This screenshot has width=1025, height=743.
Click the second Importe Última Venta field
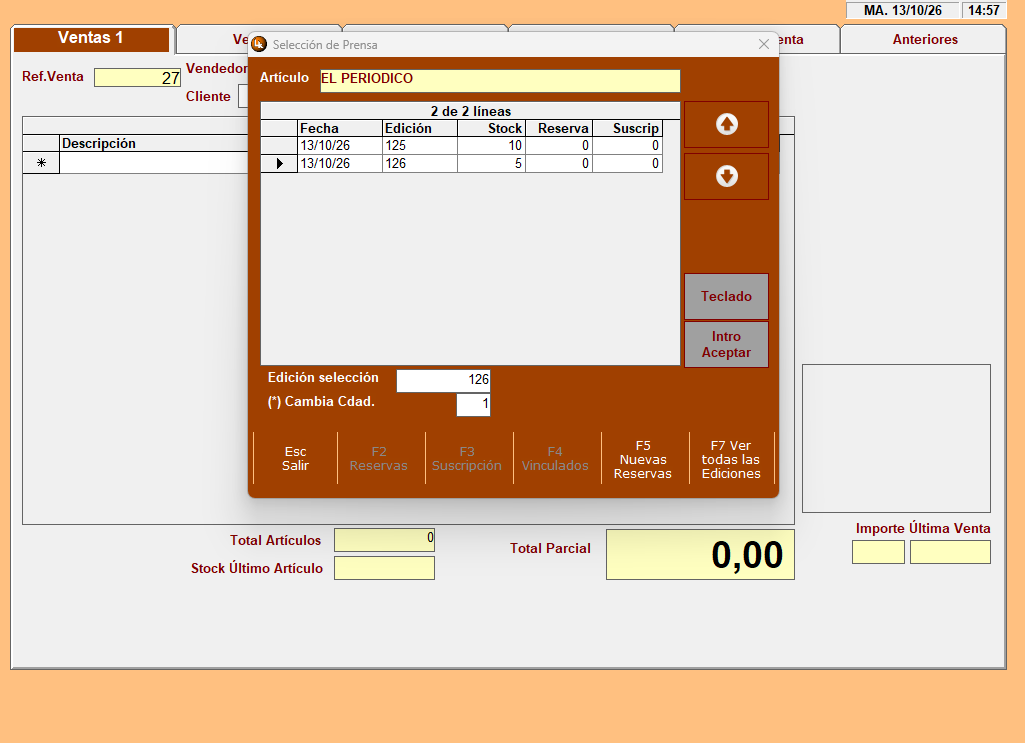(950, 552)
